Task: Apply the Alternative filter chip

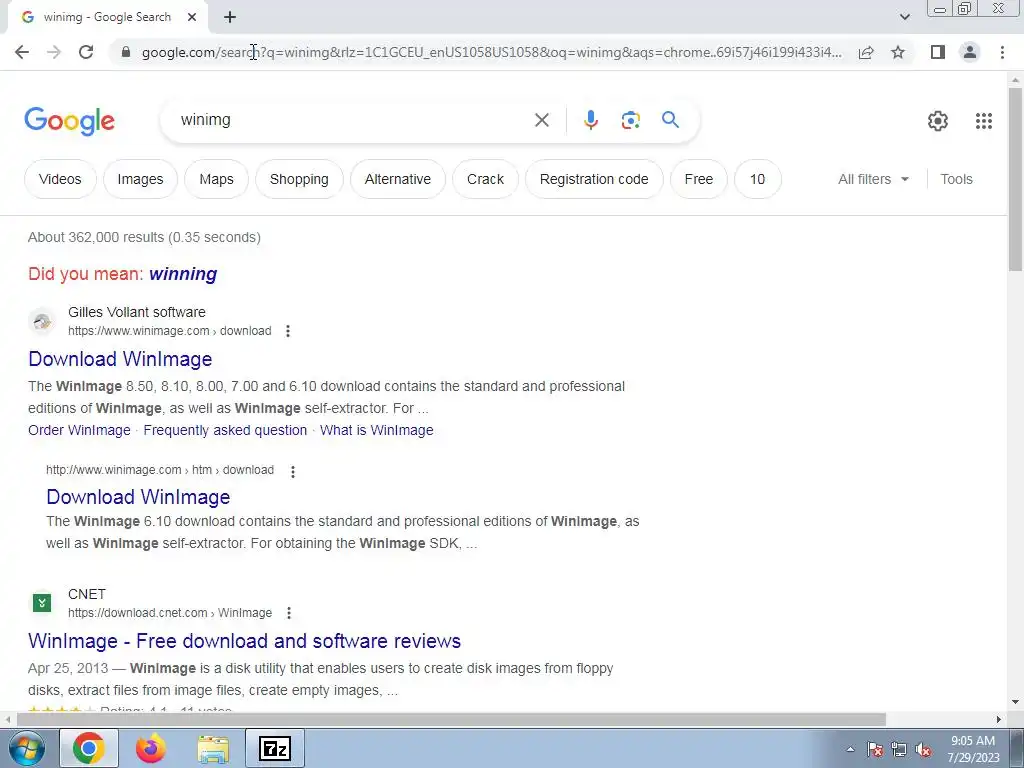Action: point(398,179)
